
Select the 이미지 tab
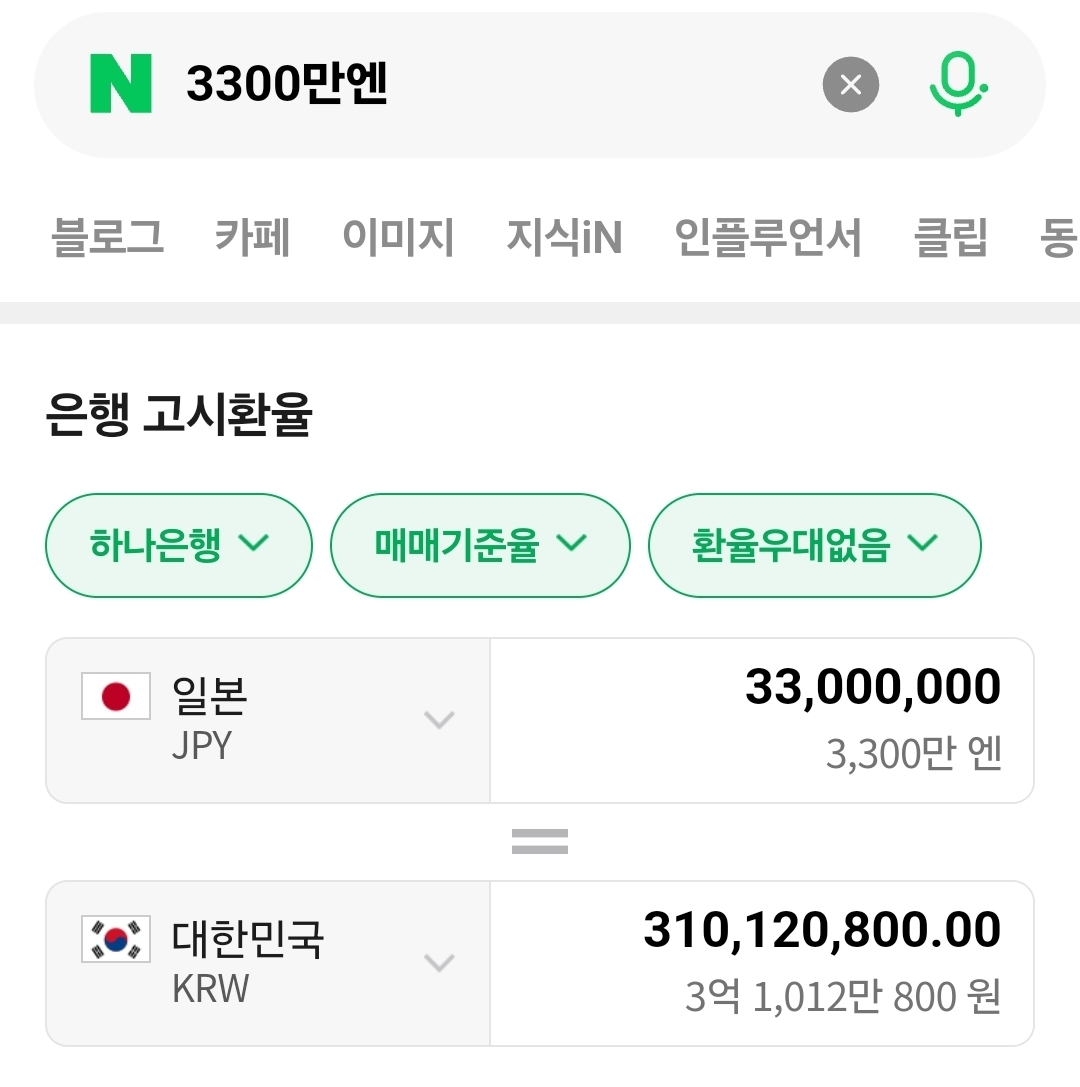398,238
